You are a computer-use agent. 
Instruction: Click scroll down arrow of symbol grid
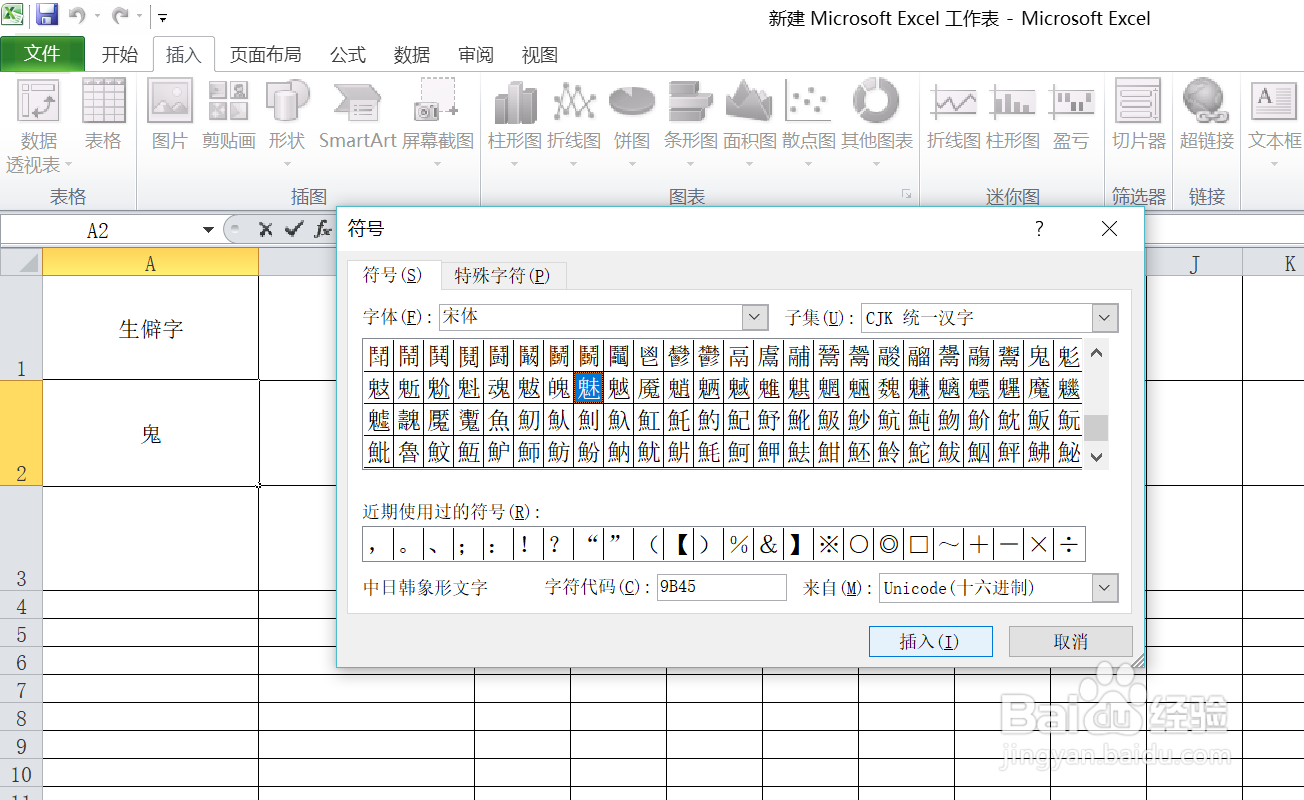point(1097,457)
